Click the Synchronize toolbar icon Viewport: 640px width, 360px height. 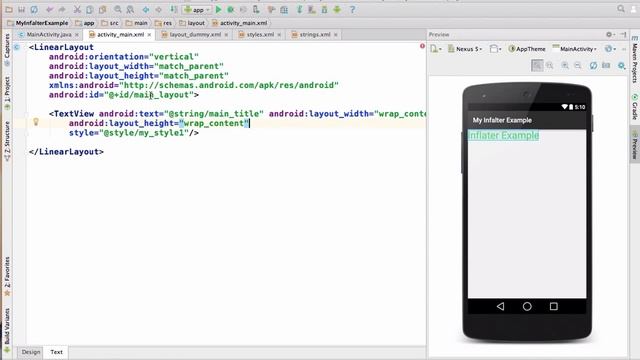click(x=34, y=9)
